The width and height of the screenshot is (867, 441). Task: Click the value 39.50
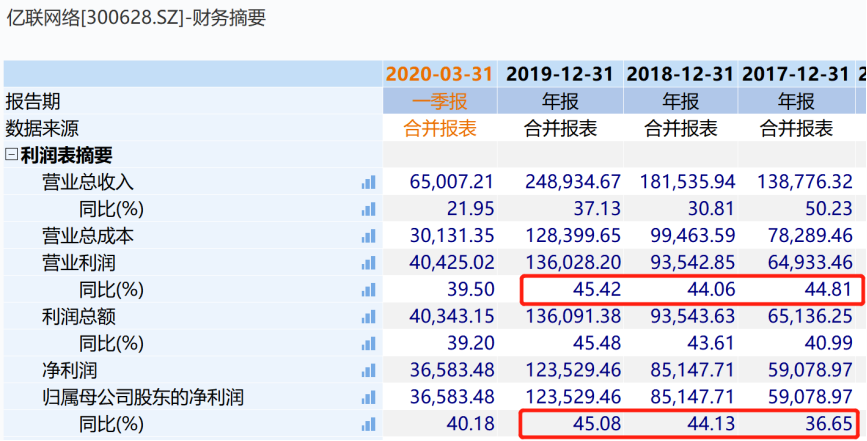[471, 290]
